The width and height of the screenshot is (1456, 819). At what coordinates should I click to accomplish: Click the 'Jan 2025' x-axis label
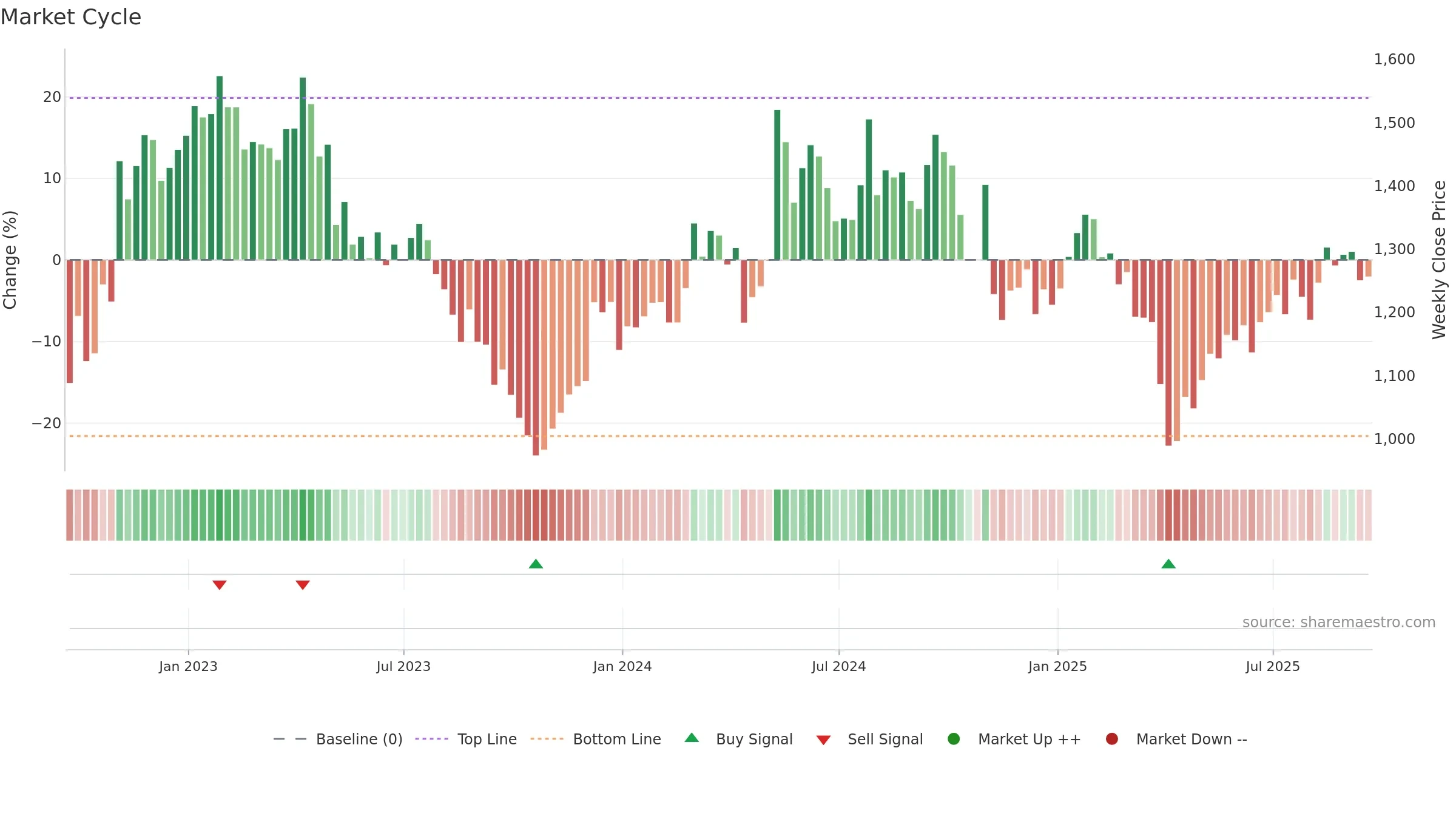(x=1057, y=667)
